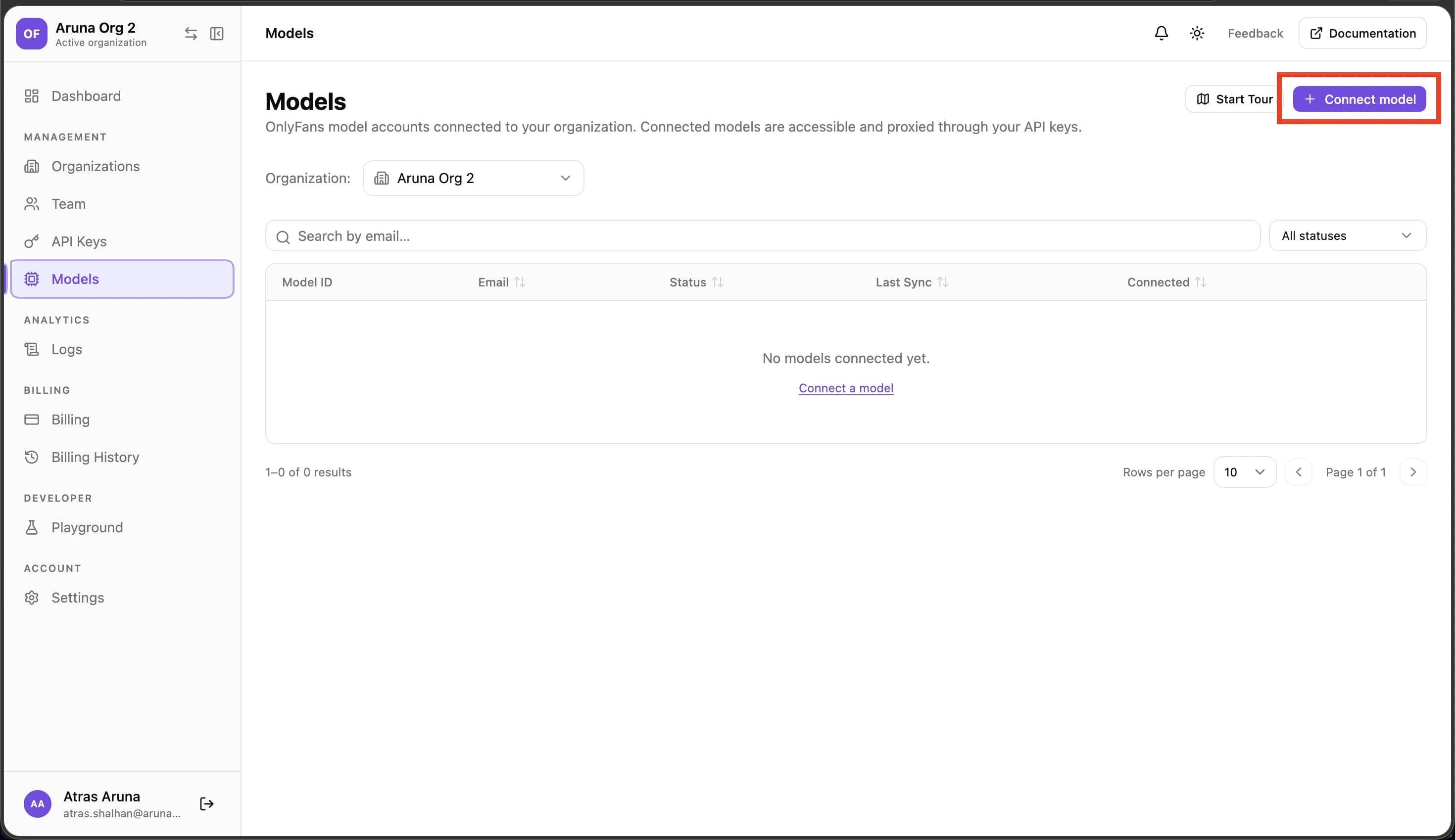Click the 'Page 1 of 1' indicator
Screen dimensions: 1455x840
coord(1356,472)
